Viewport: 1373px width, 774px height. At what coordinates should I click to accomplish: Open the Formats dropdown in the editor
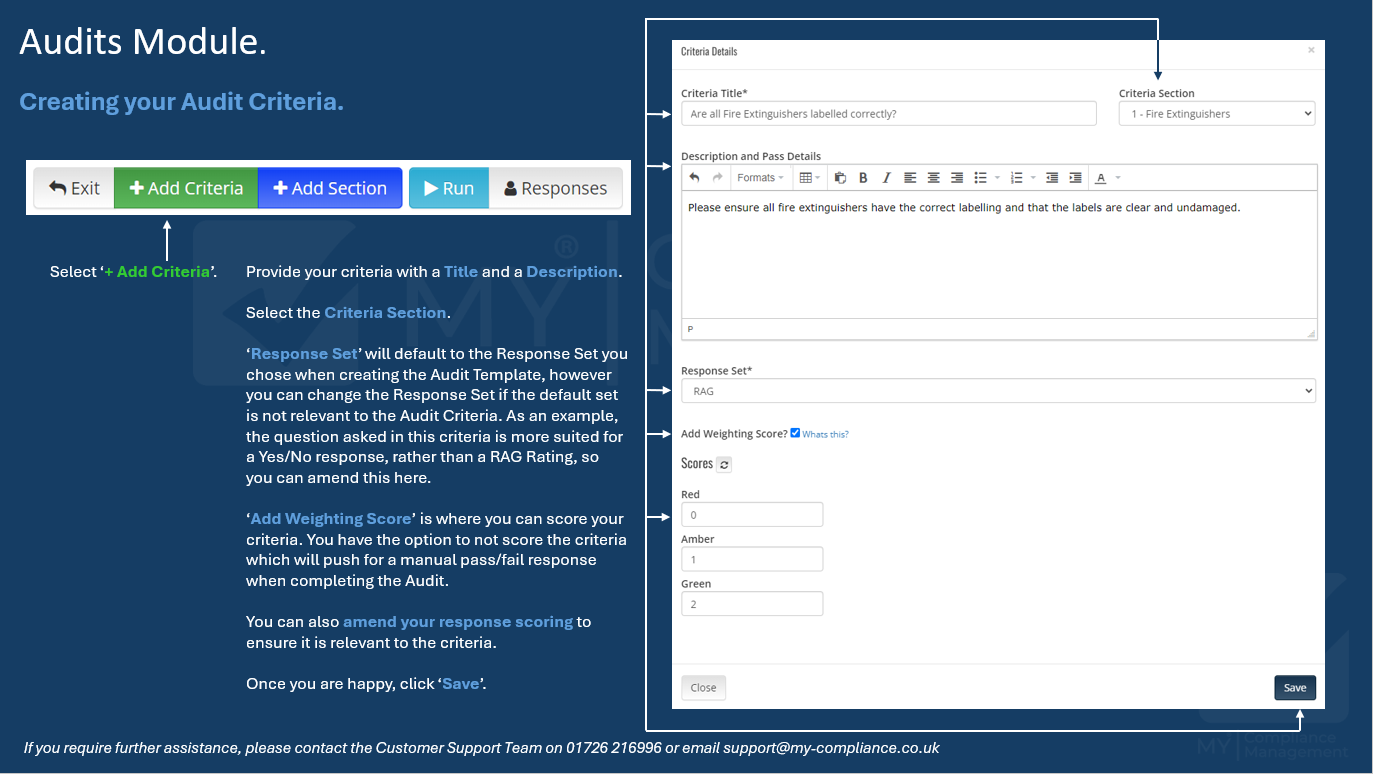(760, 178)
